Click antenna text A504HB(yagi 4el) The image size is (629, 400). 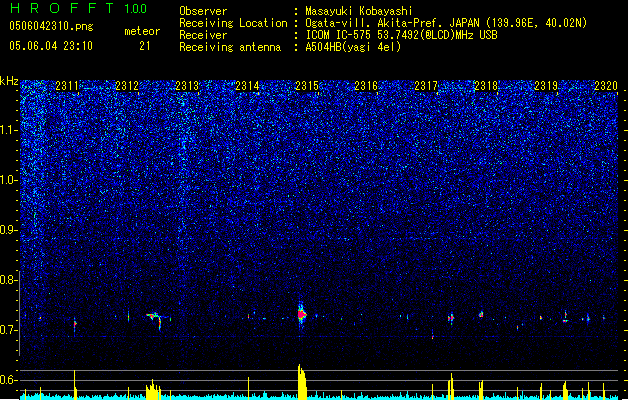pyautogui.click(x=353, y=47)
